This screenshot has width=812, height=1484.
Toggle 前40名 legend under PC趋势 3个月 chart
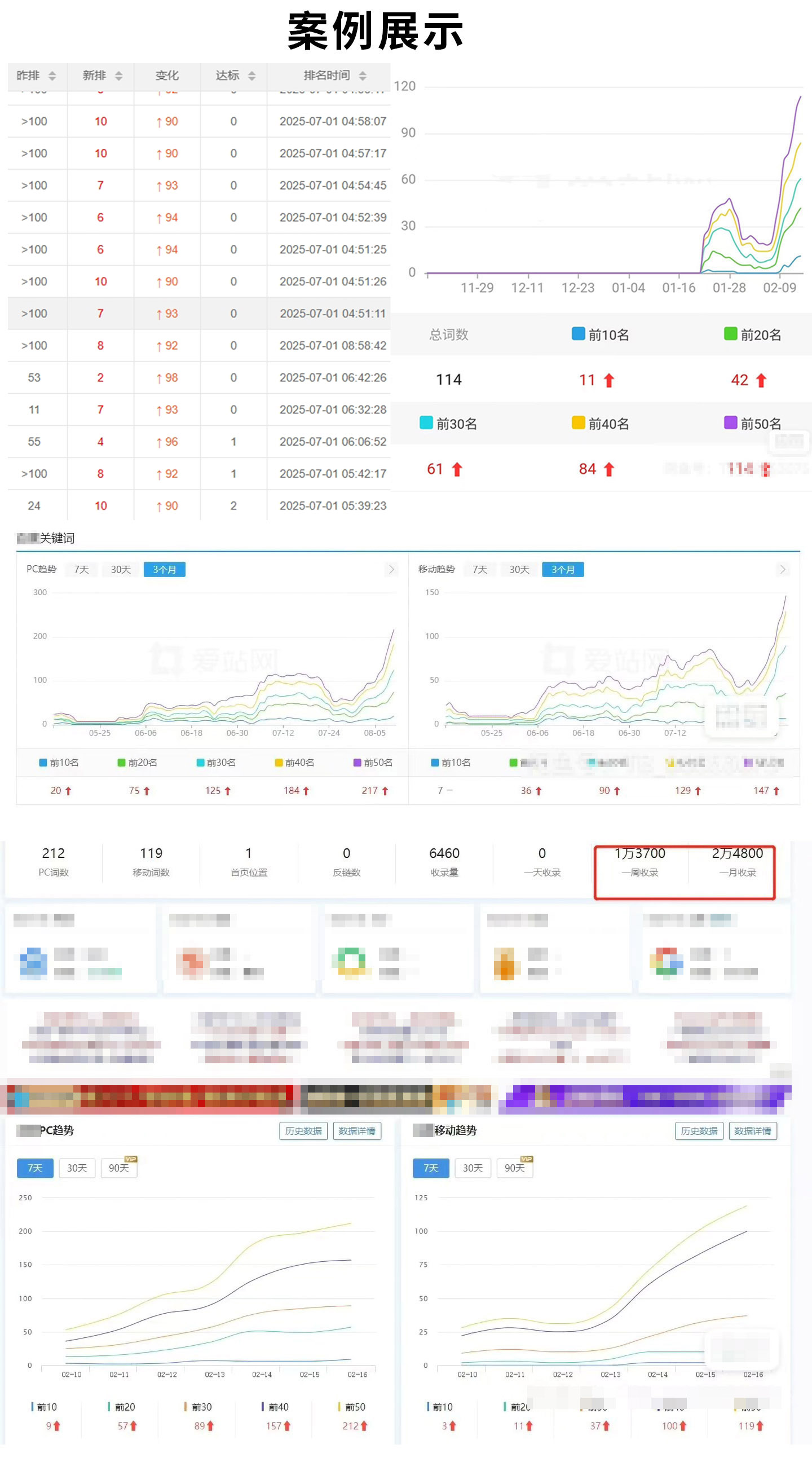pyautogui.click(x=294, y=762)
